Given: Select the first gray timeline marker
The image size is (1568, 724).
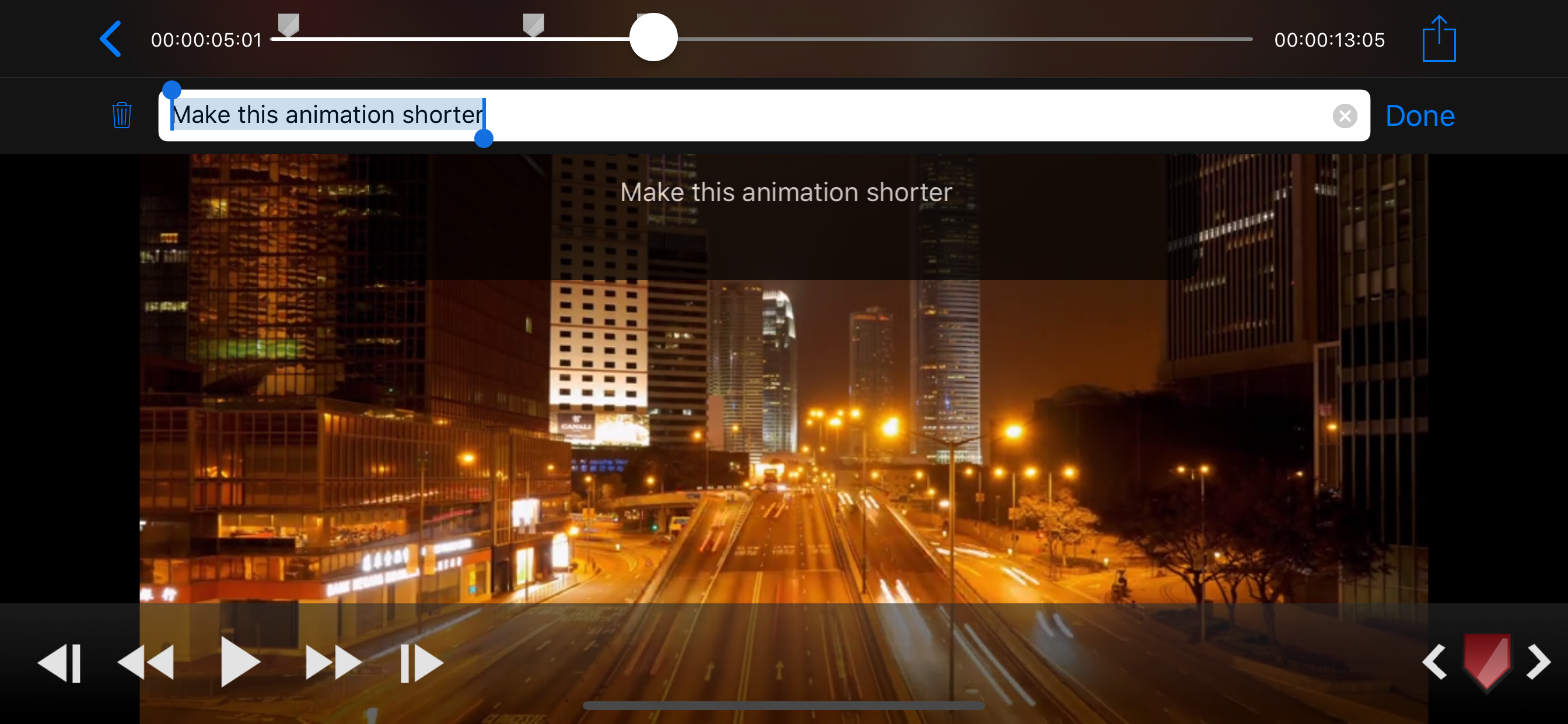Looking at the screenshot, I should 289,25.
